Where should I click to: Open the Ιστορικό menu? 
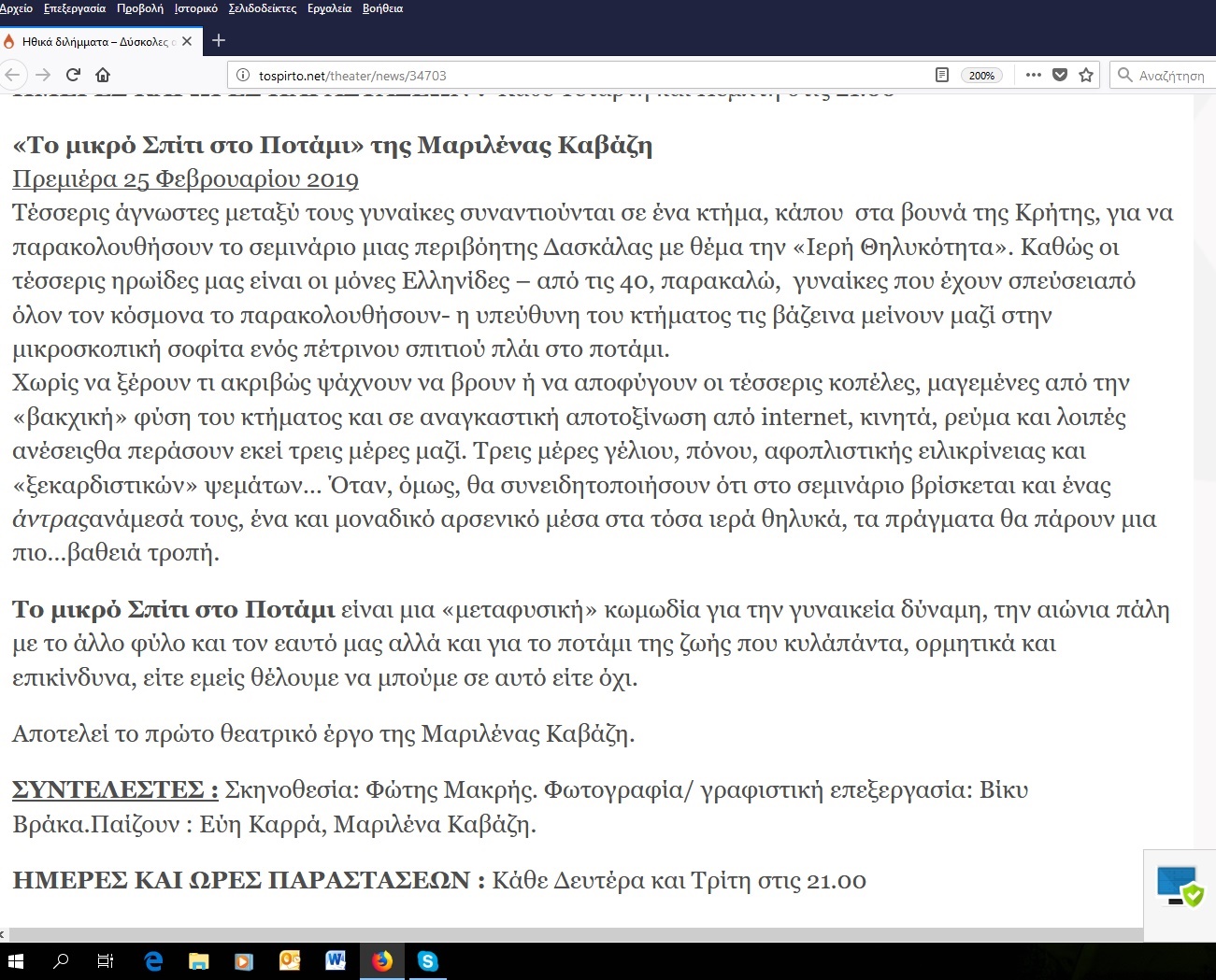(196, 8)
